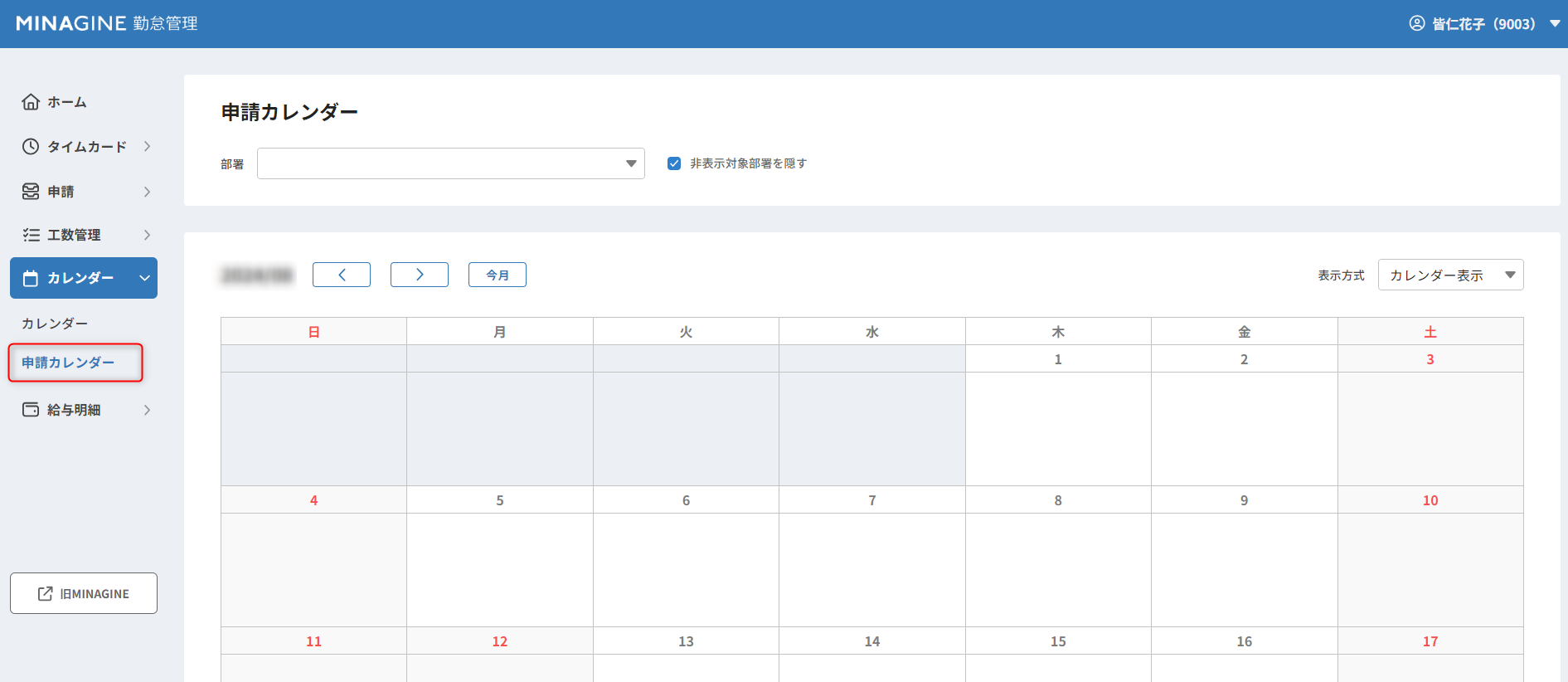Select day 7 in calendar

click(x=872, y=500)
